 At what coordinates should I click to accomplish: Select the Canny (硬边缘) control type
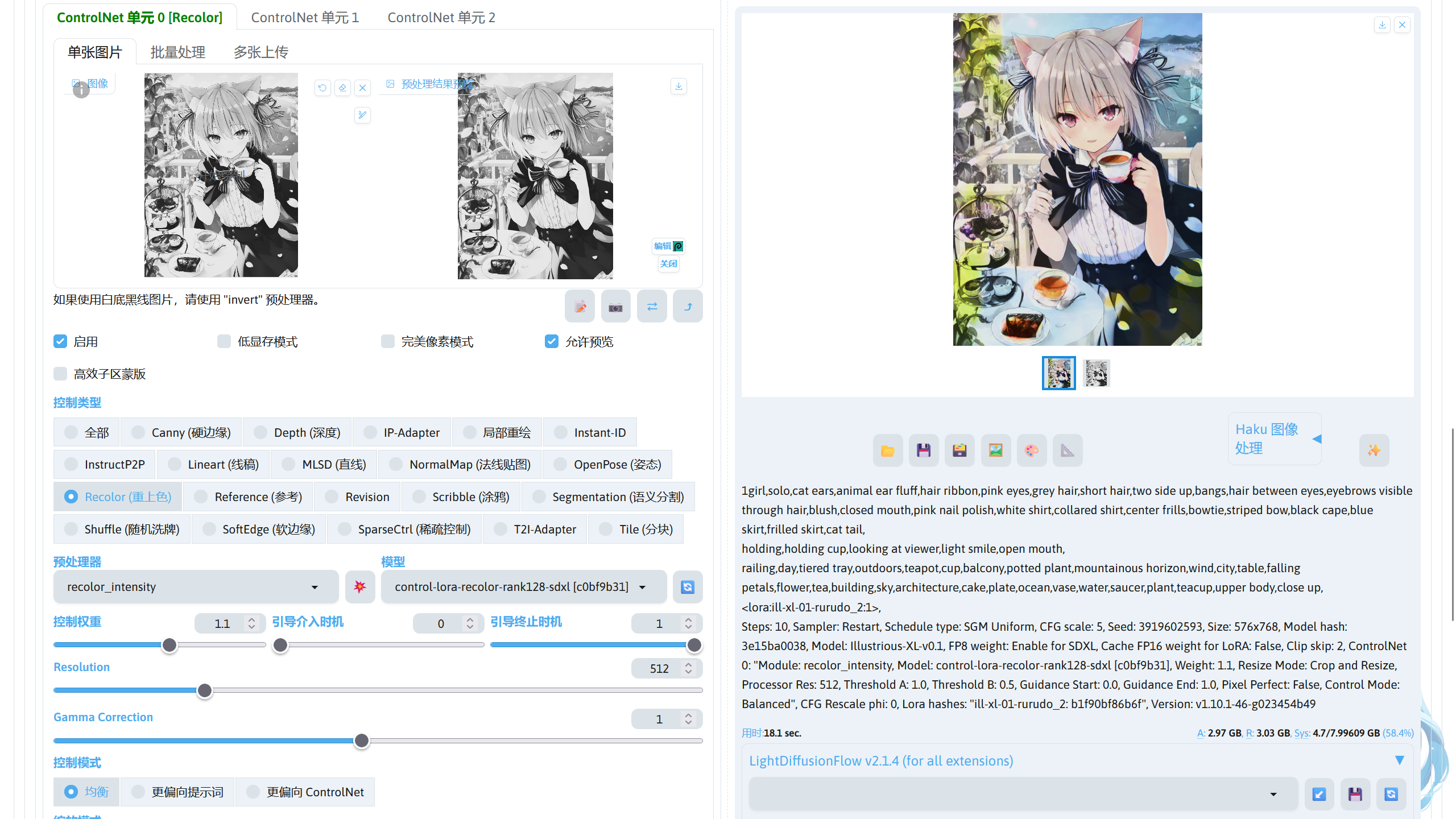(181, 432)
